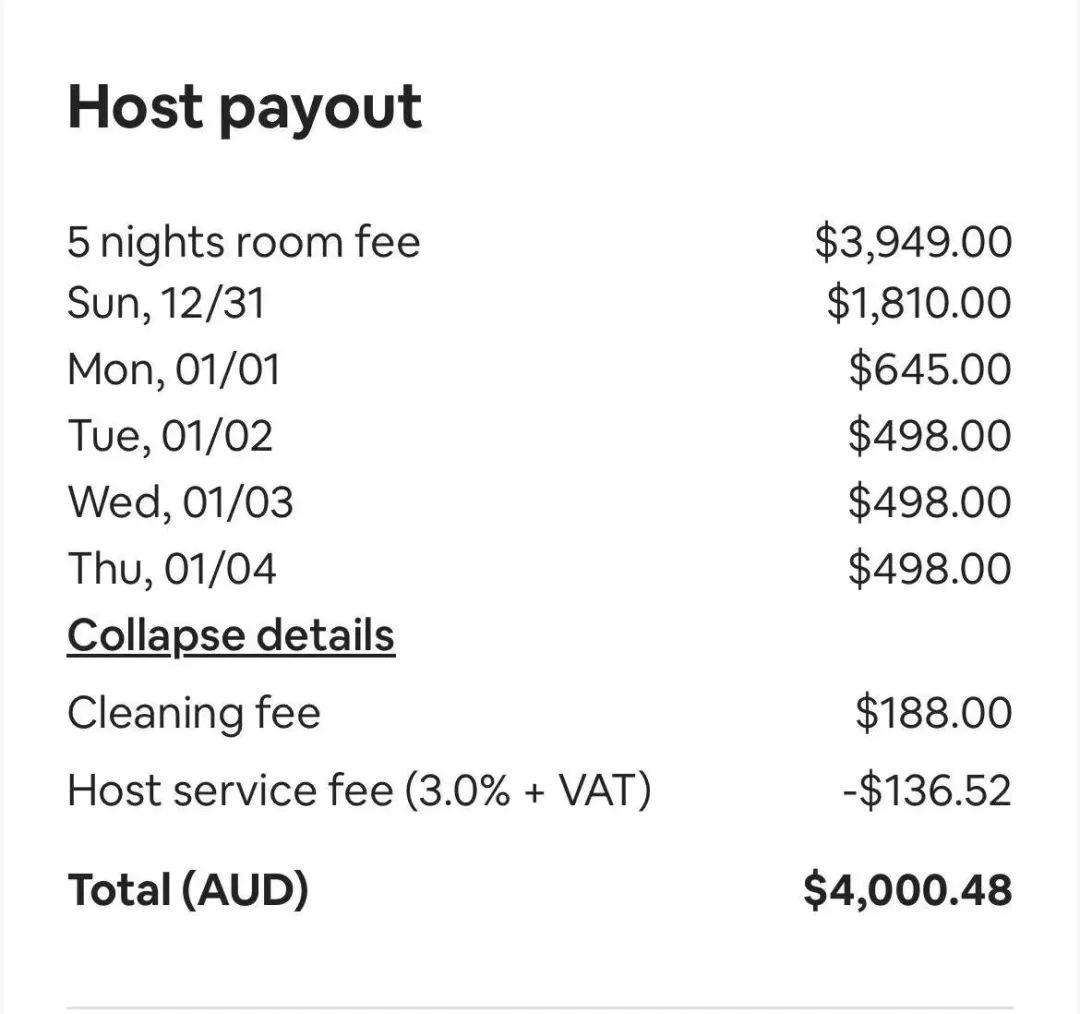Click Thursday's $498.00 amount
The width and height of the screenshot is (1080, 1014).
pyautogui.click(x=930, y=569)
